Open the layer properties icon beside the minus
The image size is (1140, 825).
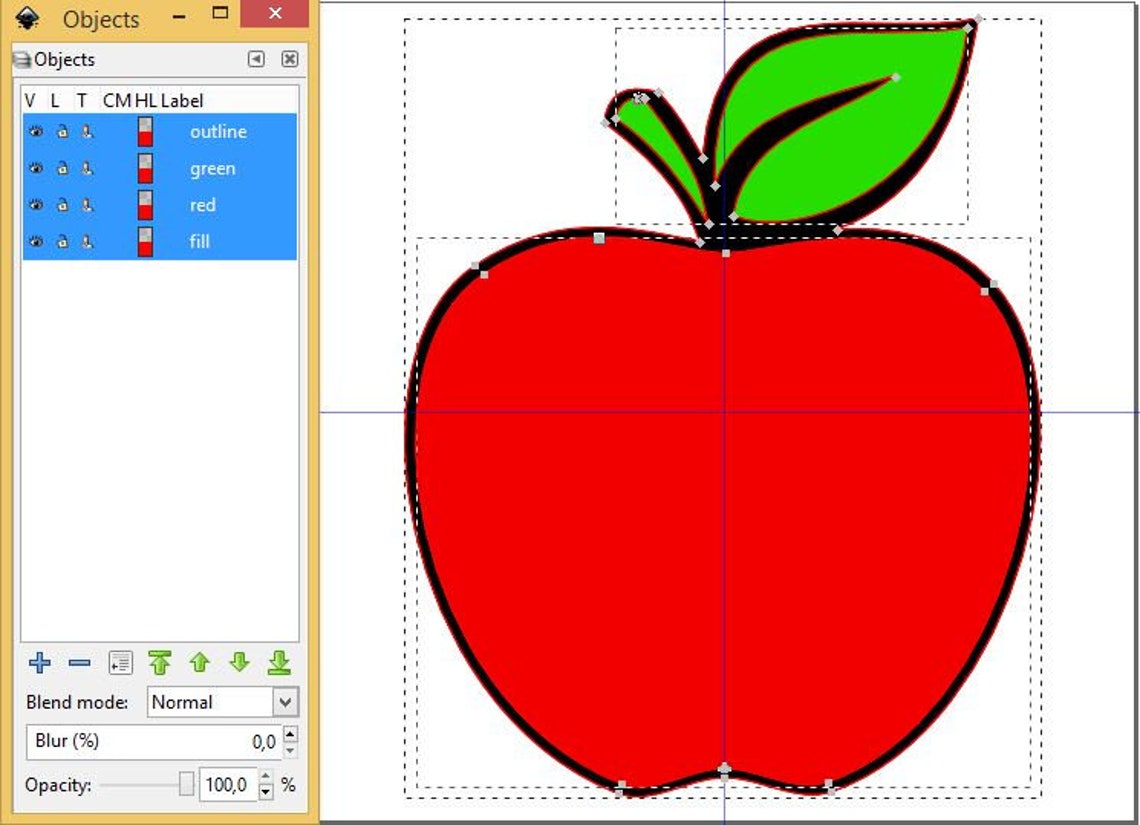pyautogui.click(x=119, y=663)
